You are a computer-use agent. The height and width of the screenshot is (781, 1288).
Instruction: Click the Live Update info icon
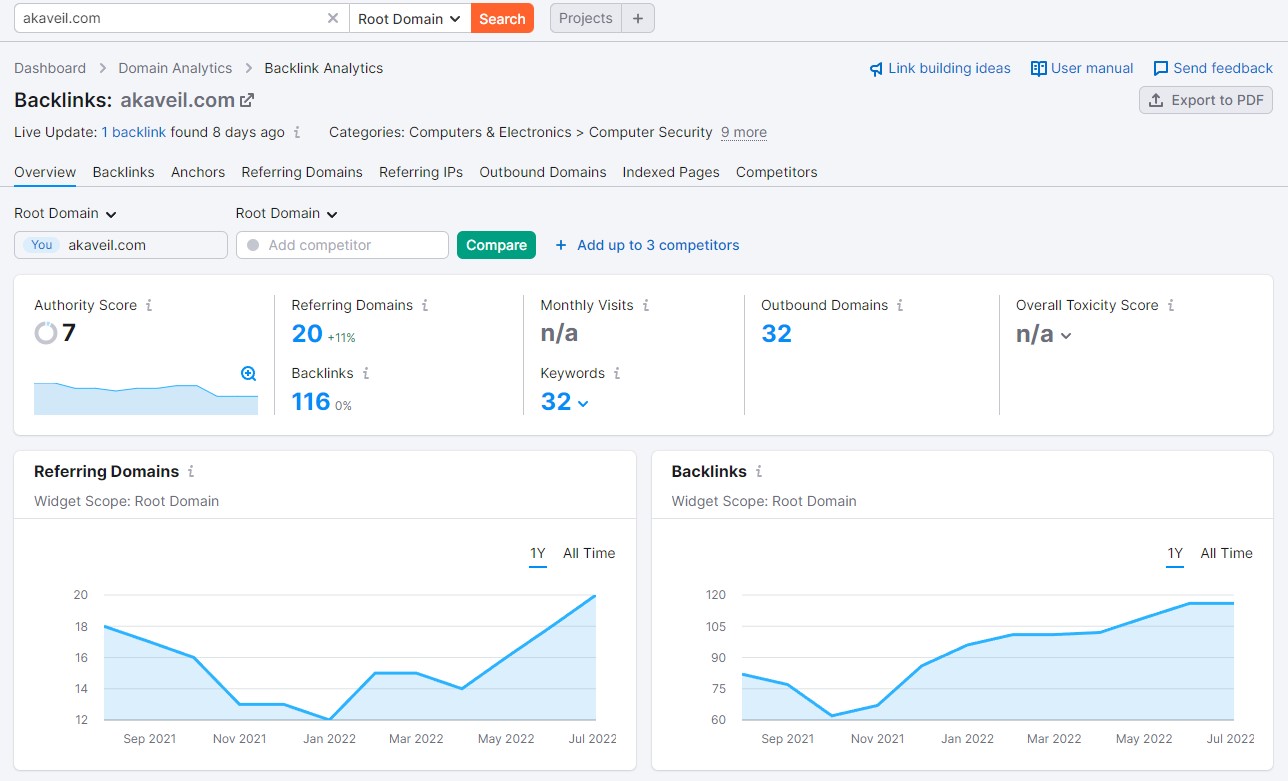(297, 133)
